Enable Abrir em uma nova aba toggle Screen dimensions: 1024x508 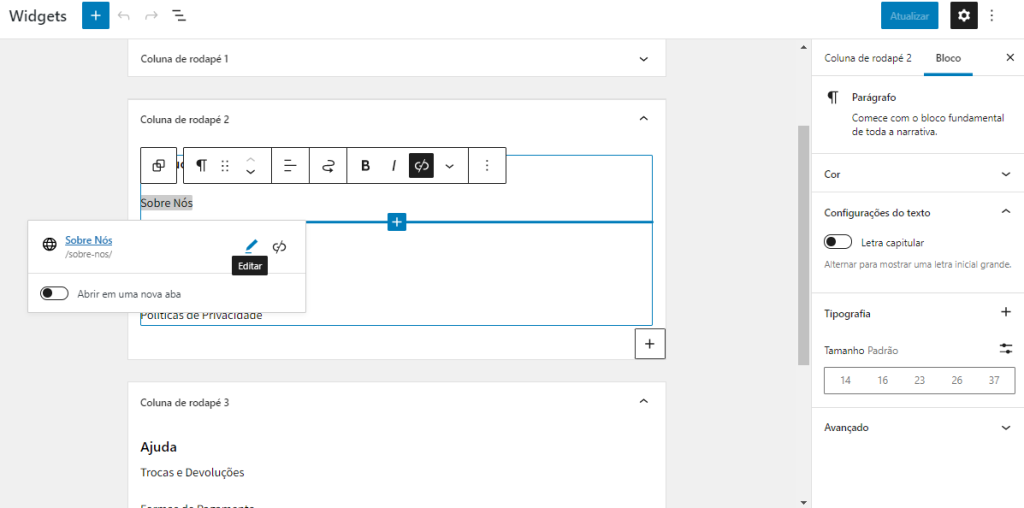pos(54,294)
